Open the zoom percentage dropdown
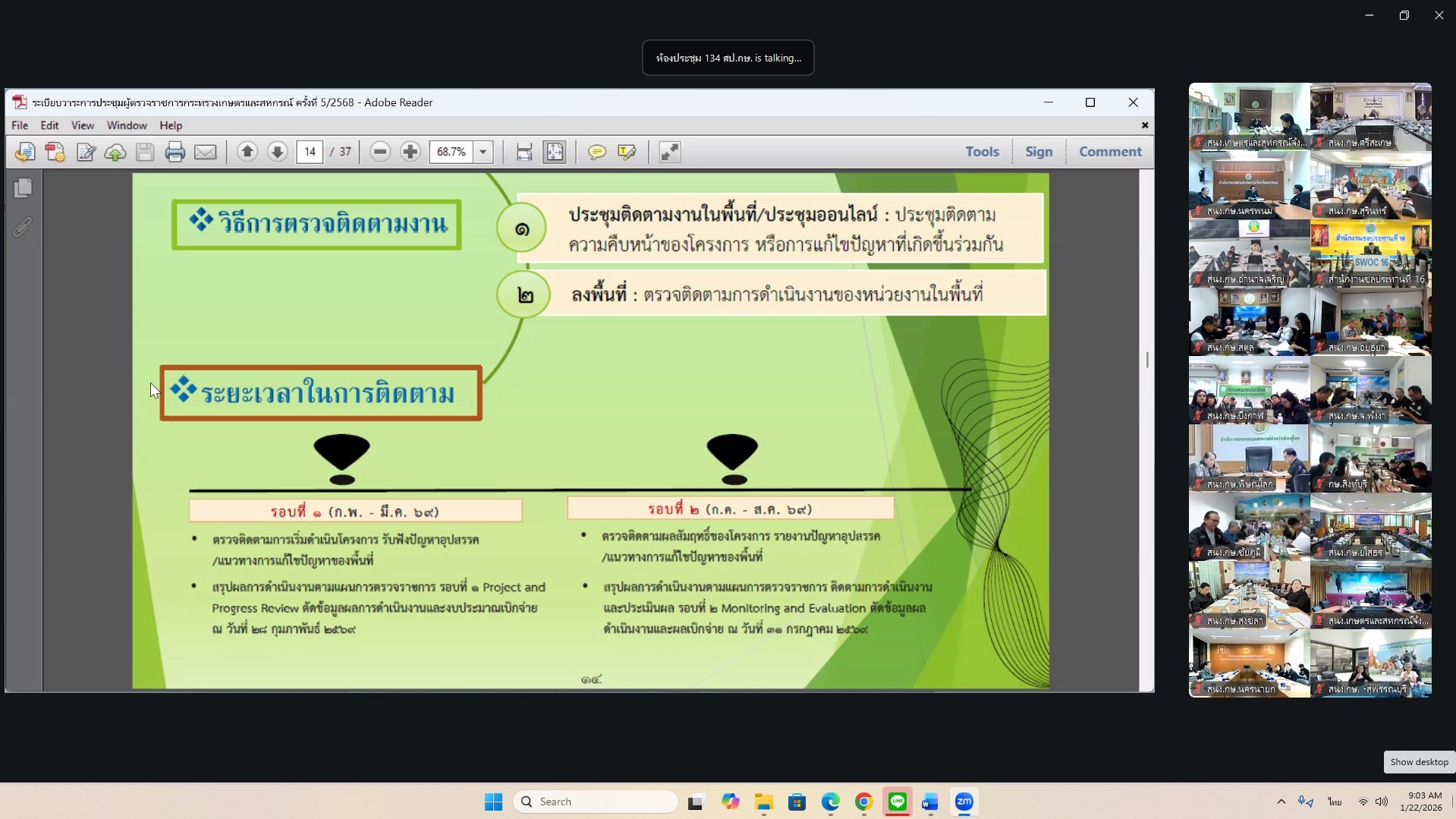Image resolution: width=1456 pixels, height=819 pixels. coord(483,152)
